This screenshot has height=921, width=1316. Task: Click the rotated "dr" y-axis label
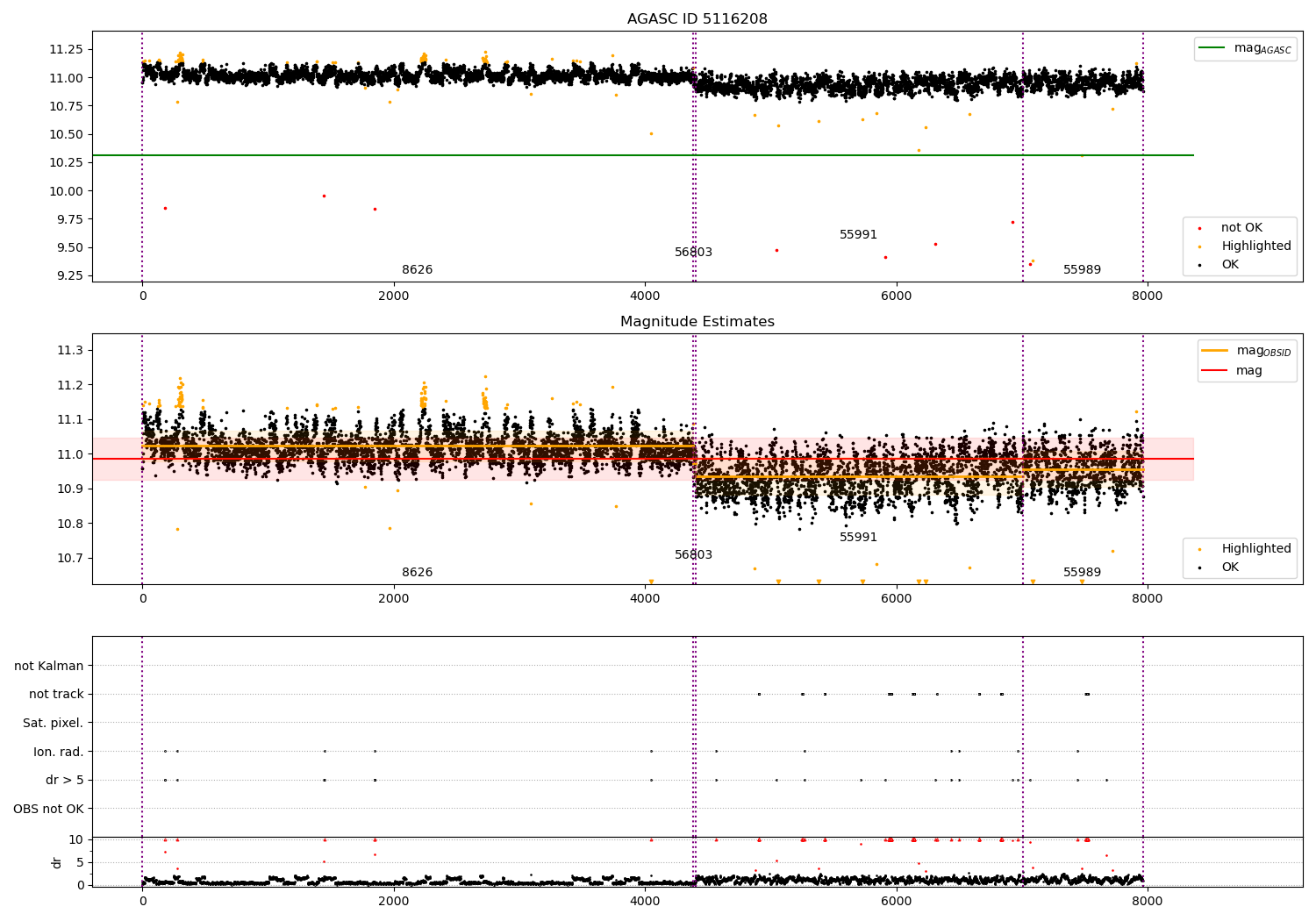click(x=57, y=862)
